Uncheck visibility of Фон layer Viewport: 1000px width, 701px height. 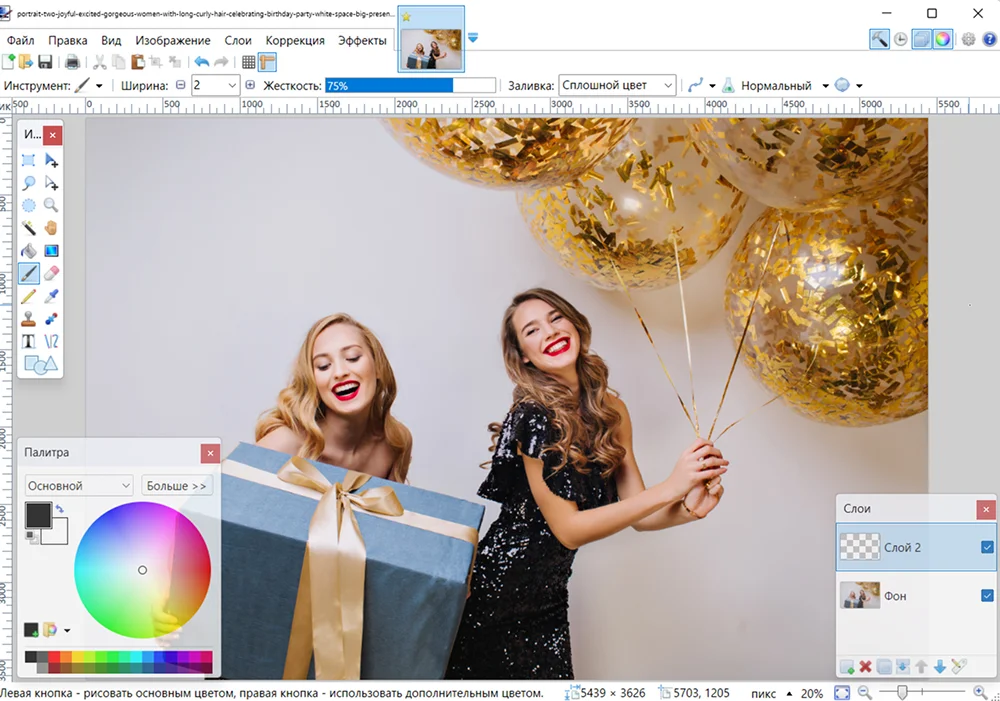[x=987, y=595]
